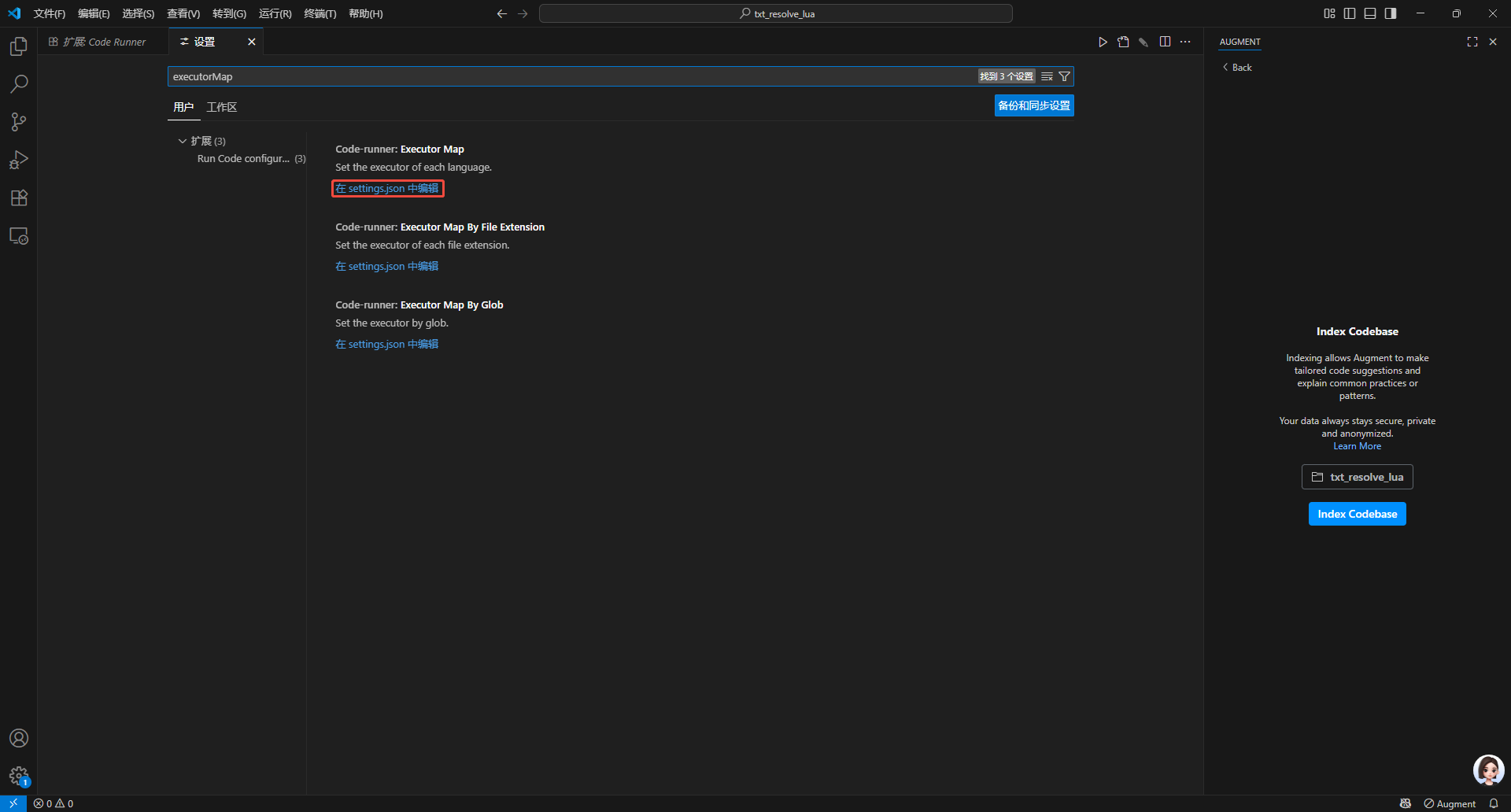Edit Executor Map By File Extension in settings.json
Viewport: 1511px width, 812px height.
[x=387, y=266]
